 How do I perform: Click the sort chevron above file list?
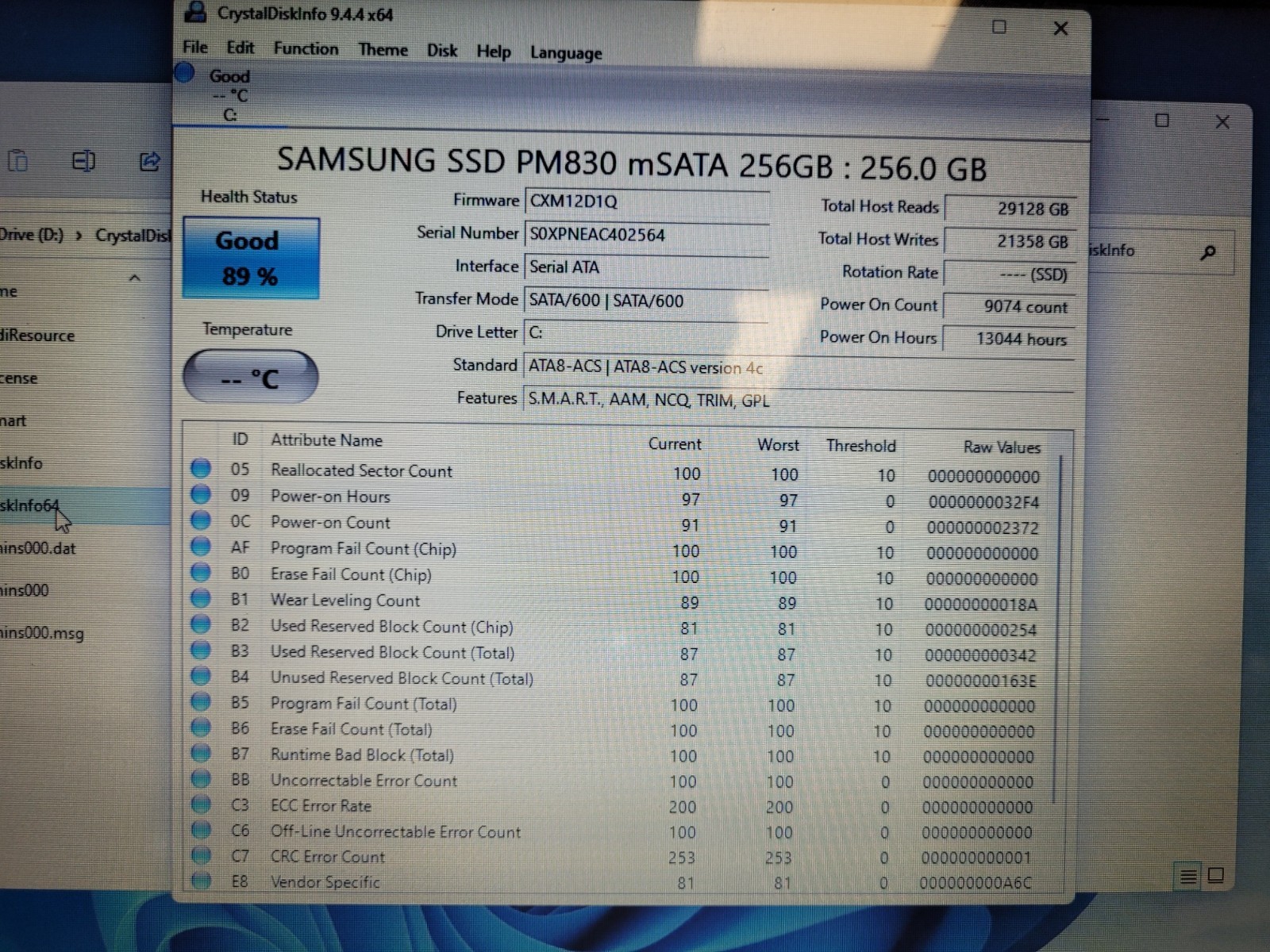tap(134, 278)
